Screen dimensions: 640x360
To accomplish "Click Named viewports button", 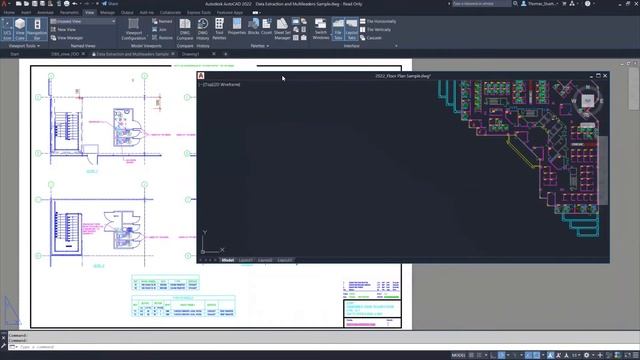I will (162, 21).
